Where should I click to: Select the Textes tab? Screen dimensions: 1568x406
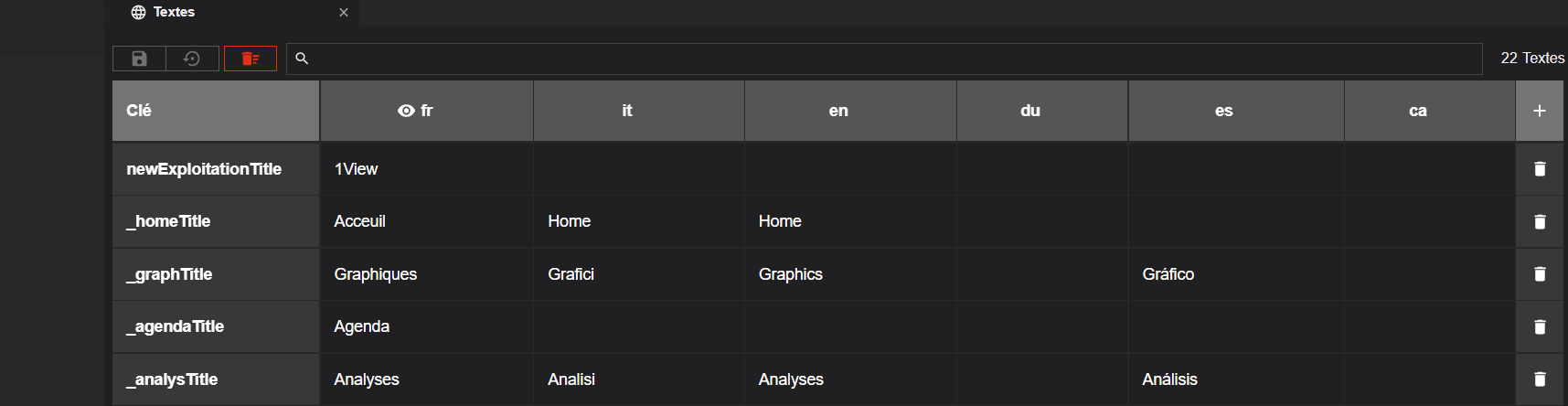coord(174,12)
